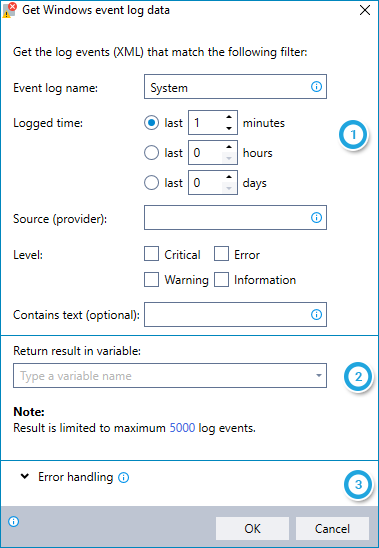Check the Error level checkbox
The width and height of the screenshot is (379, 548).
click(221, 254)
